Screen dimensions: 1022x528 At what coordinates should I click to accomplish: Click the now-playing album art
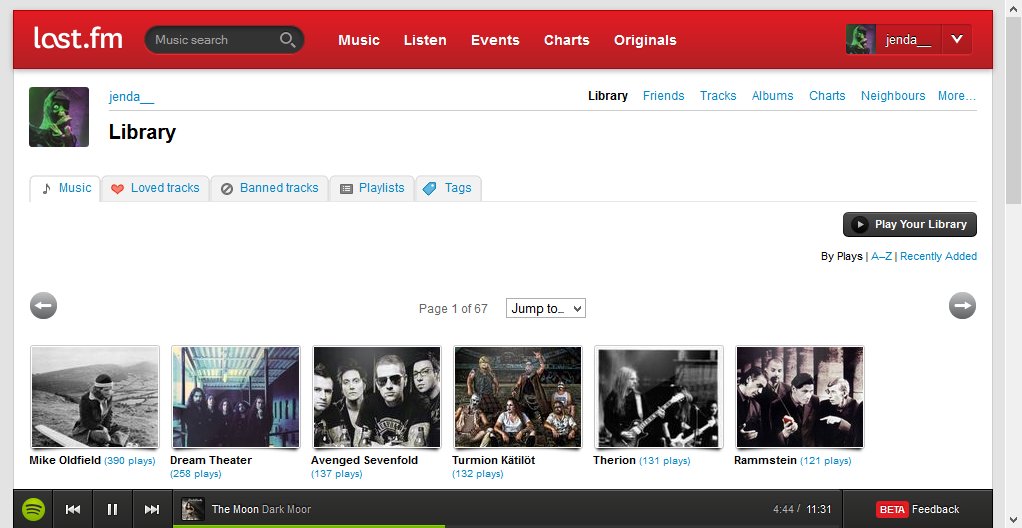tap(194, 509)
